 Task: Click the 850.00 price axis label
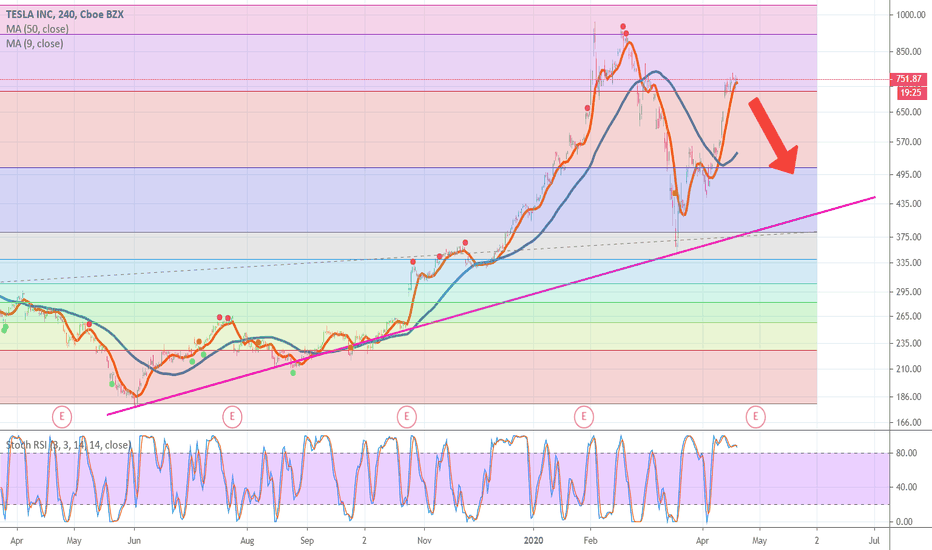(909, 52)
